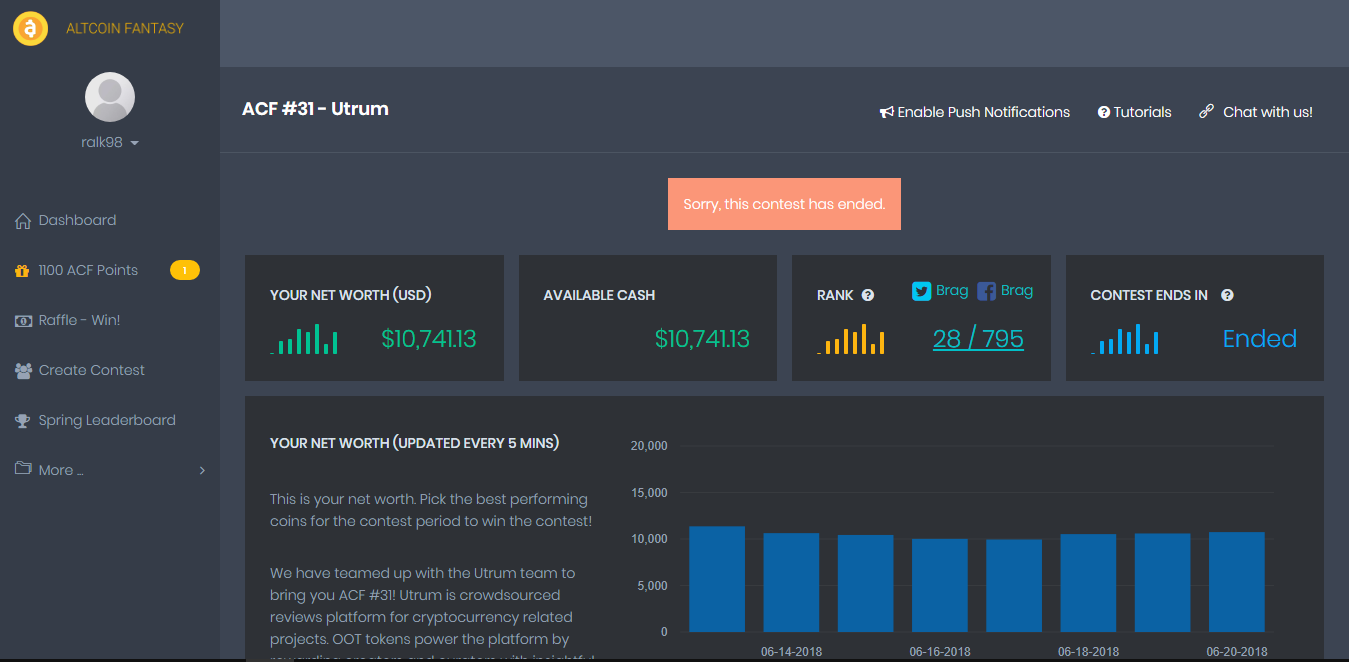Image resolution: width=1349 pixels, height=662 pixels.
Task: Click the Rank help question icon
Action: coord(868,295)
